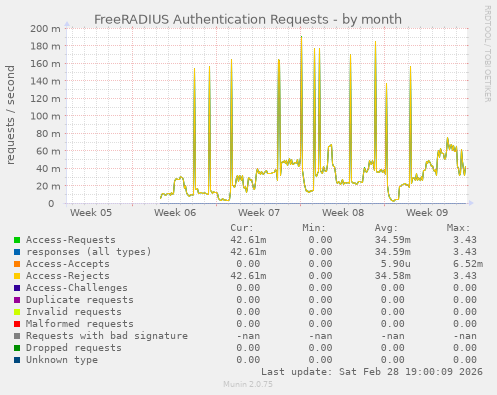This screenshot has width=497, height=395.
Task: Click the x-axis arrow tip at chart right
Action: tap(471, 203)
